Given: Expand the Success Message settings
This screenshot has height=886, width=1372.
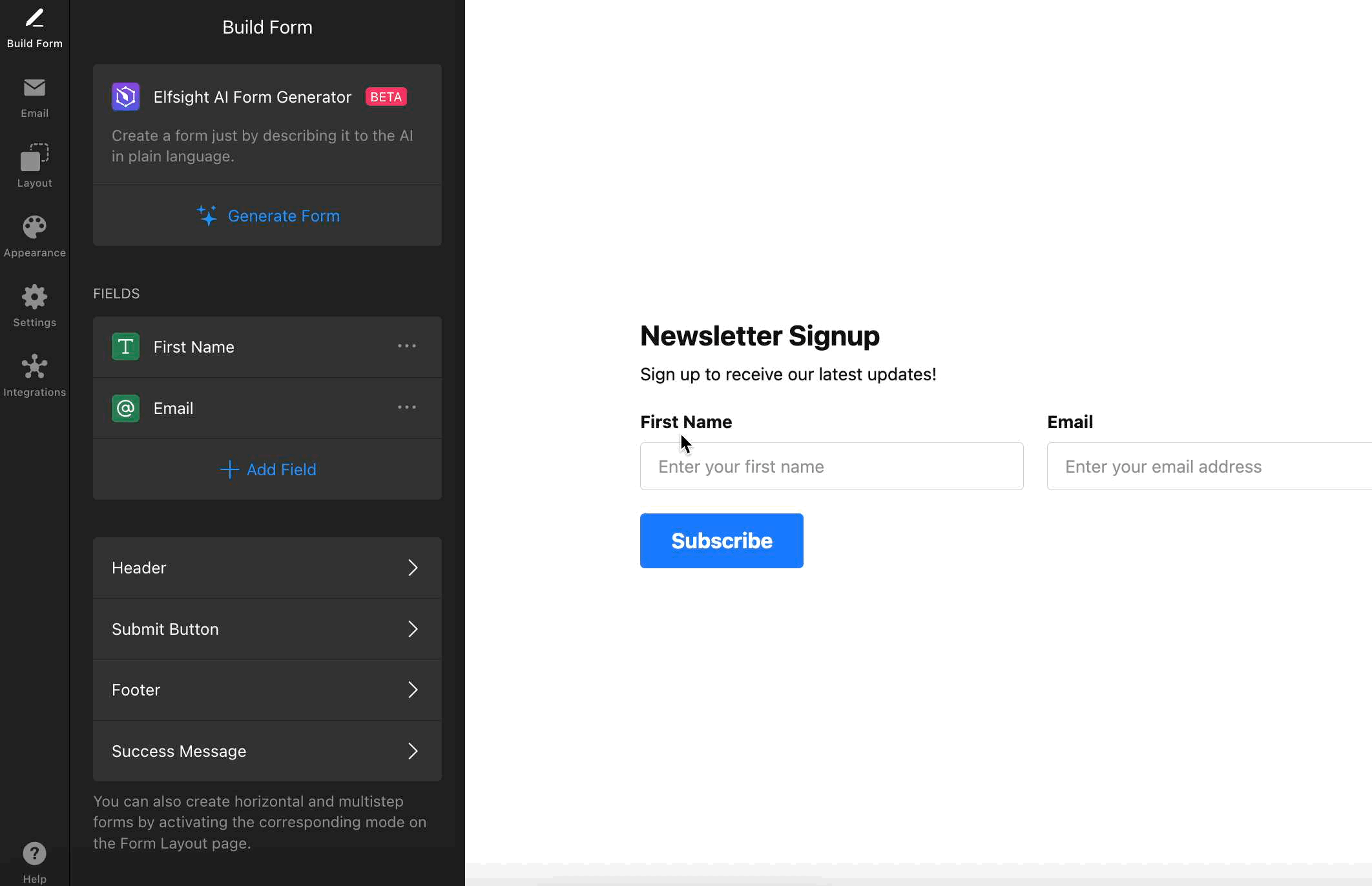Looking at the screenshot, I should pos(267,751).
